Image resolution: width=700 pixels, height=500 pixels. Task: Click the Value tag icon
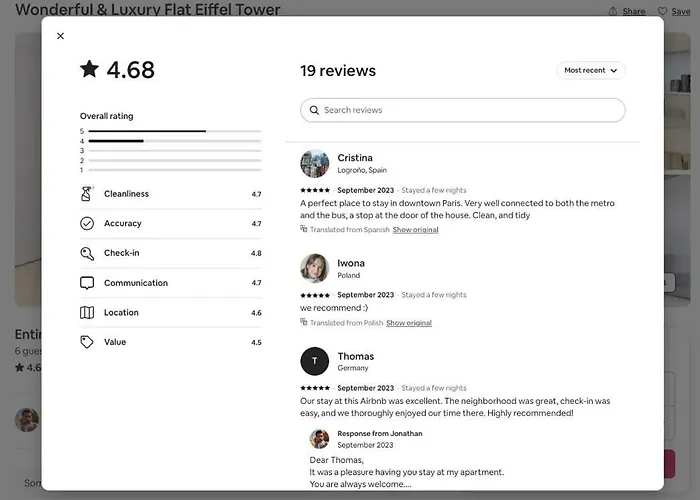click(86, 342)
